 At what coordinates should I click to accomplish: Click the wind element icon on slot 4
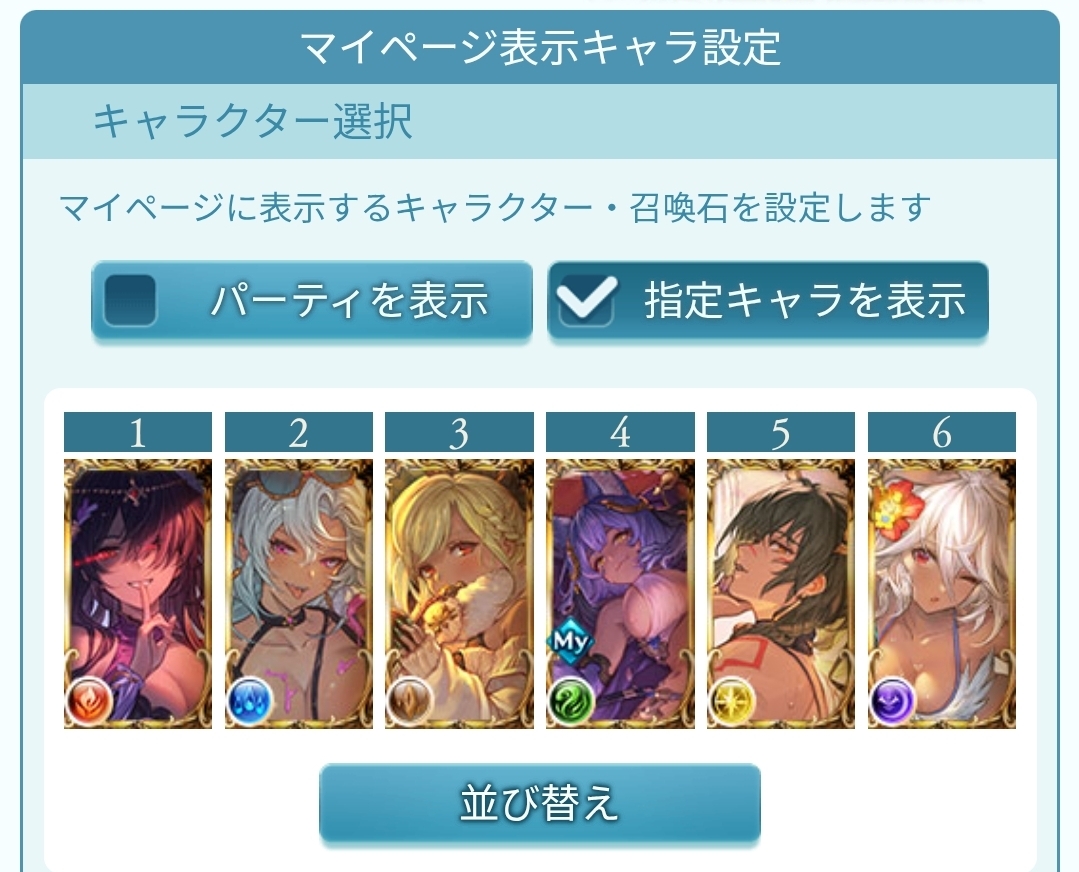[571, 700]
